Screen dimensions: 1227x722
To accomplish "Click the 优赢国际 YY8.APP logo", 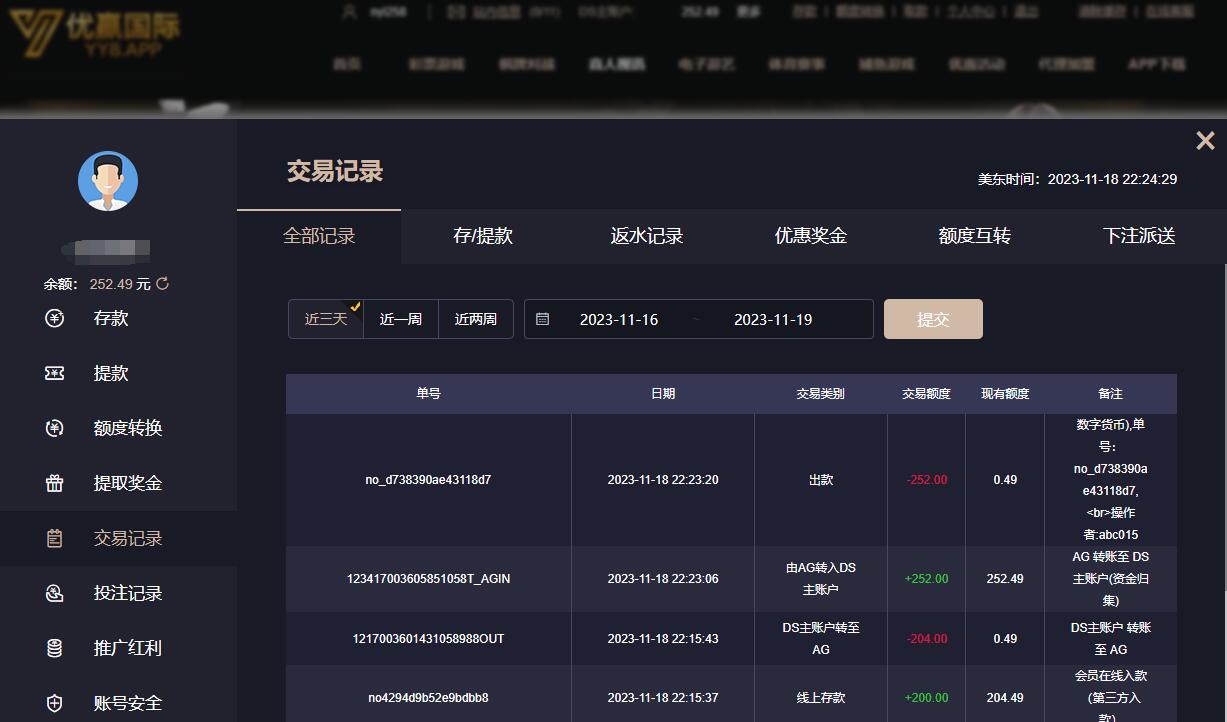I will tap(94, 32).
